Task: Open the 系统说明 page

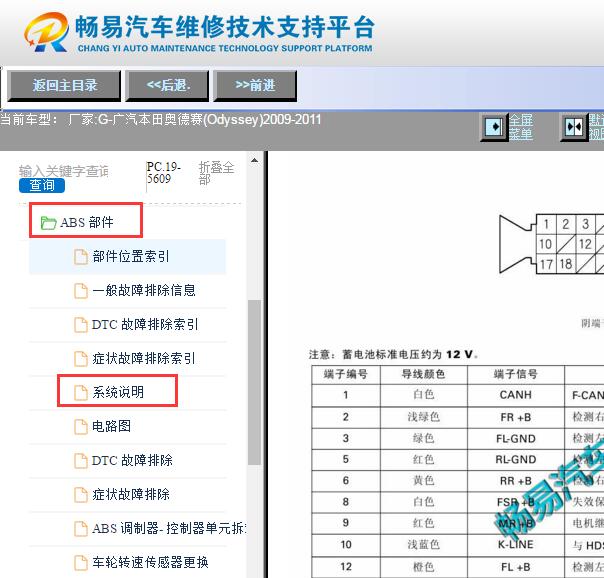Action: [x=117, y=392]
